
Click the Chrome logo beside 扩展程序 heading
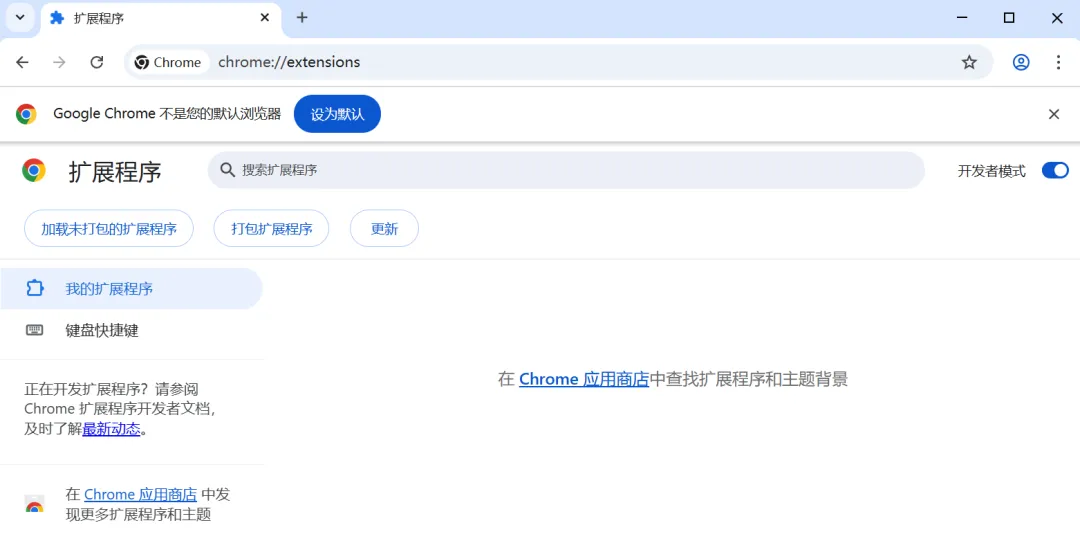[34, 170]
